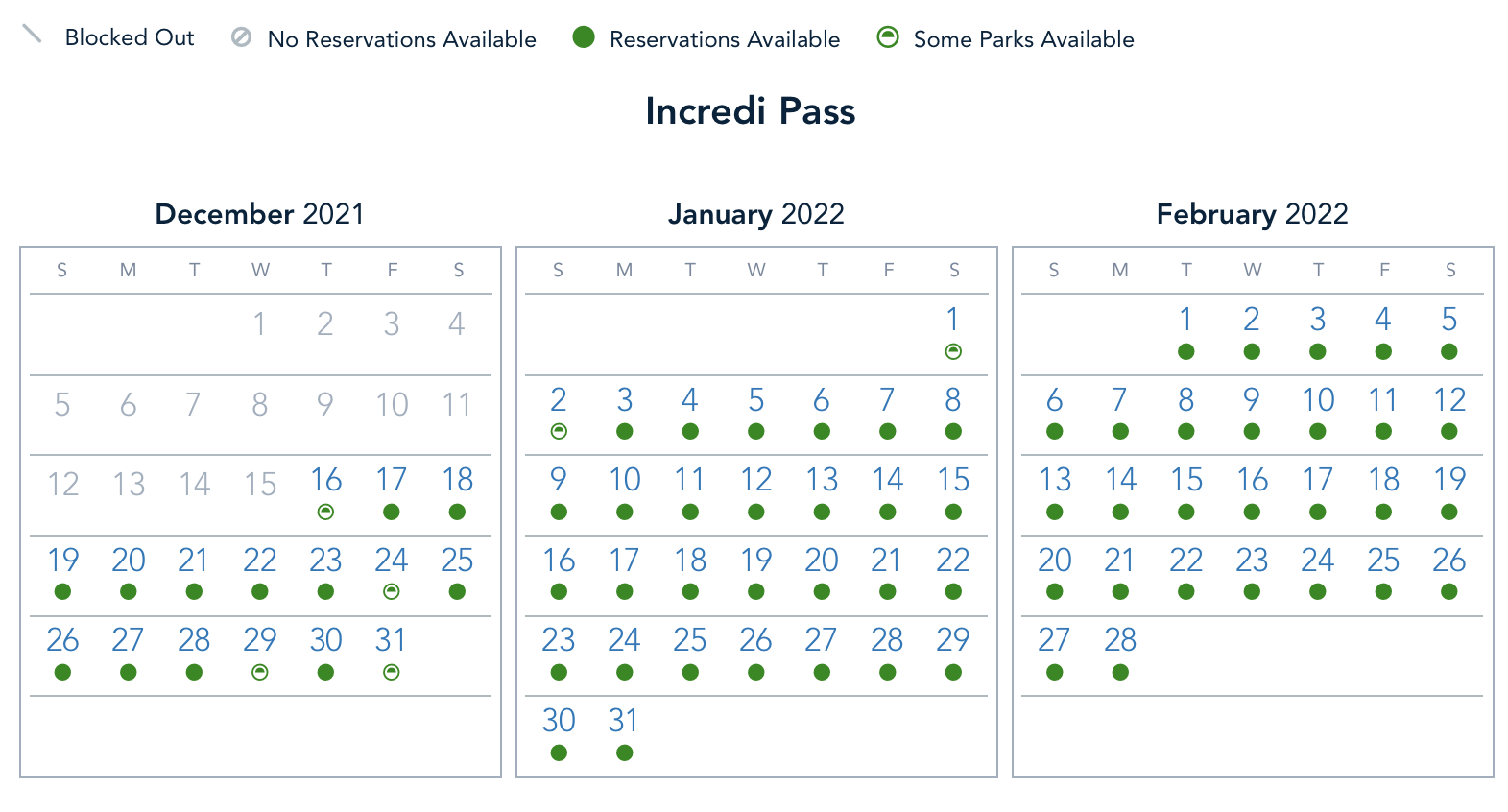
Task: Select December 25 on the calendar
Action: tap(457, 561)
